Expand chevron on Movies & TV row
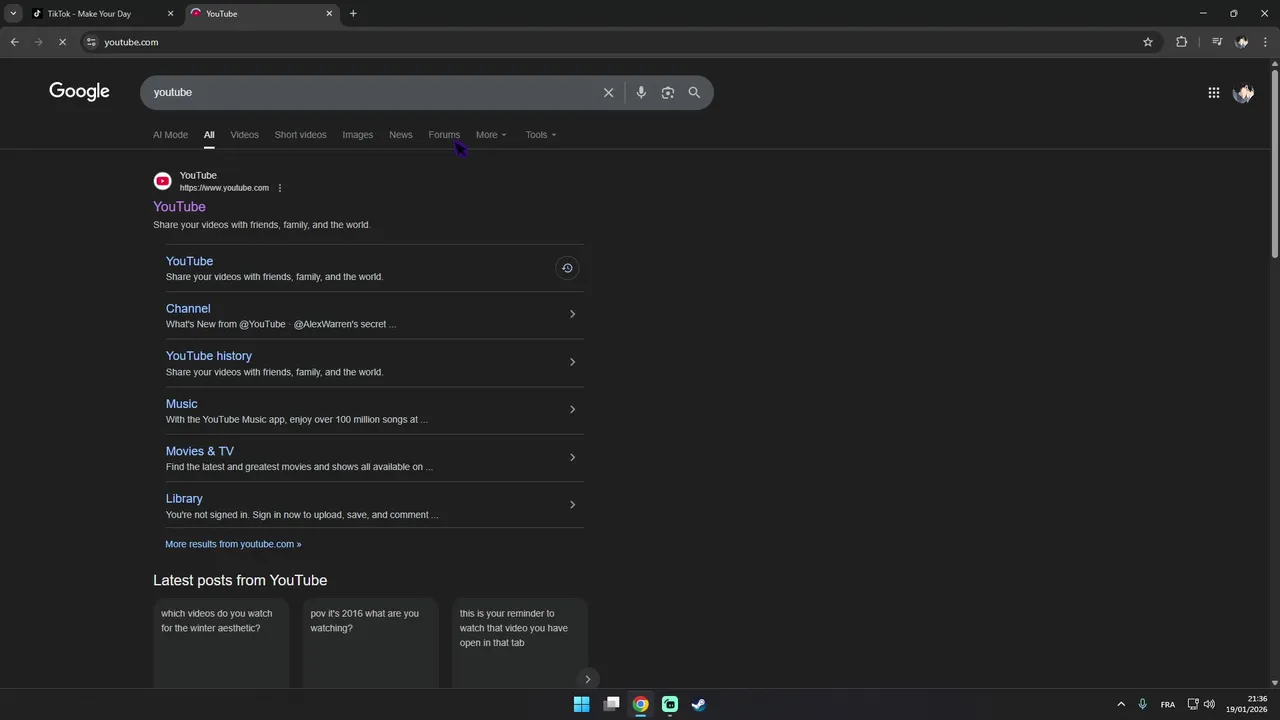Viewport: 1280px width, 720px height. tap(572, 457)
